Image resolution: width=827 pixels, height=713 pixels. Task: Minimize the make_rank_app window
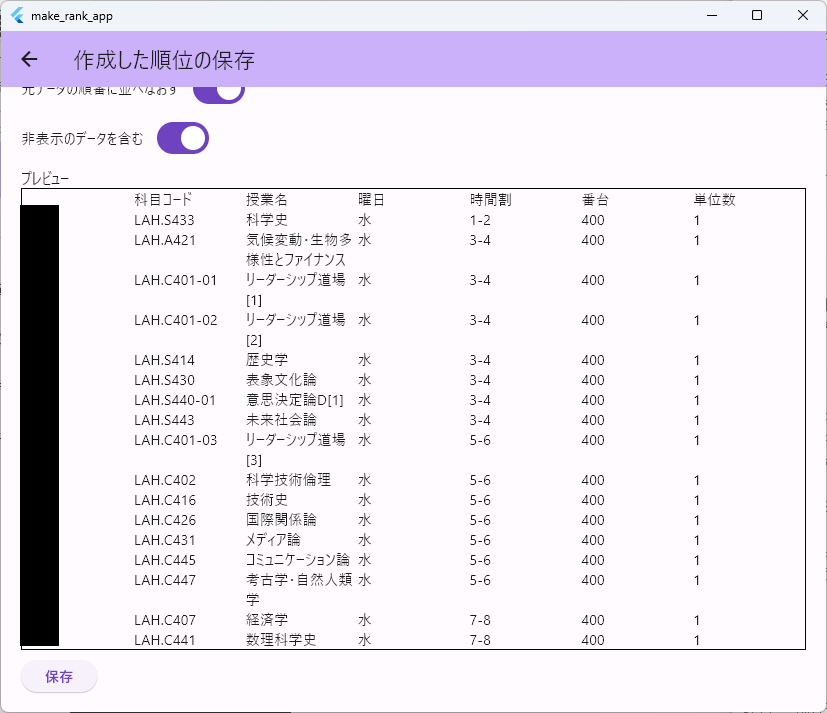(x=712, y=15)
